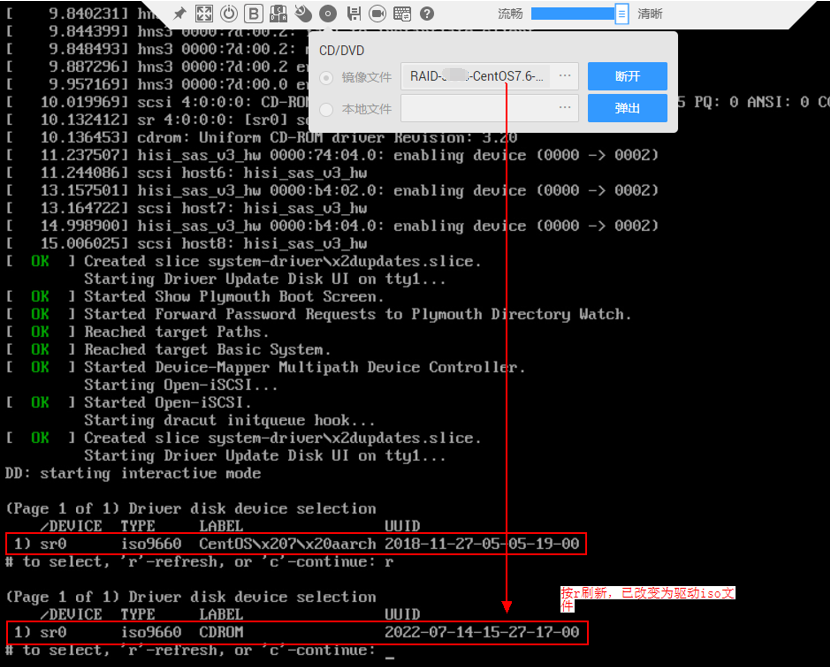Viewport: 830px width, 667px height.
Task: Select the 镜像文件 radio button
Action: pyautogui.click(x=326, y=77)
